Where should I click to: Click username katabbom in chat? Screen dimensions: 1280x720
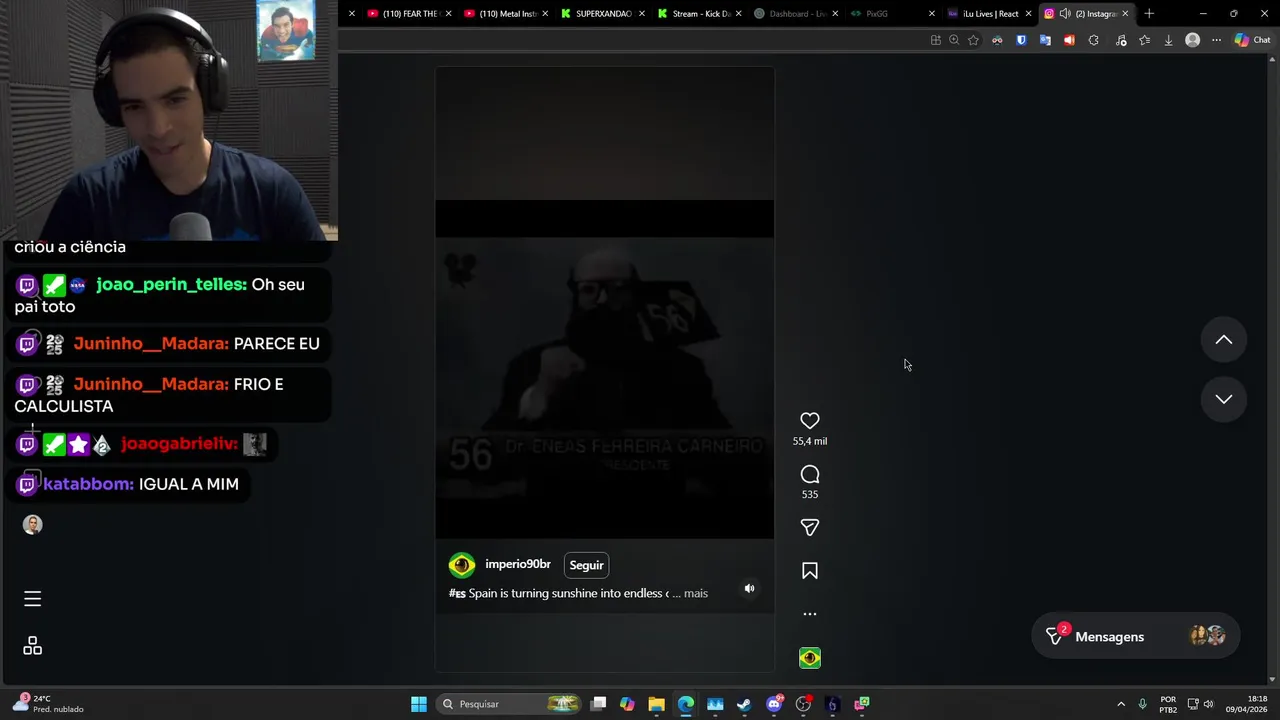click(x=88, y=484)
